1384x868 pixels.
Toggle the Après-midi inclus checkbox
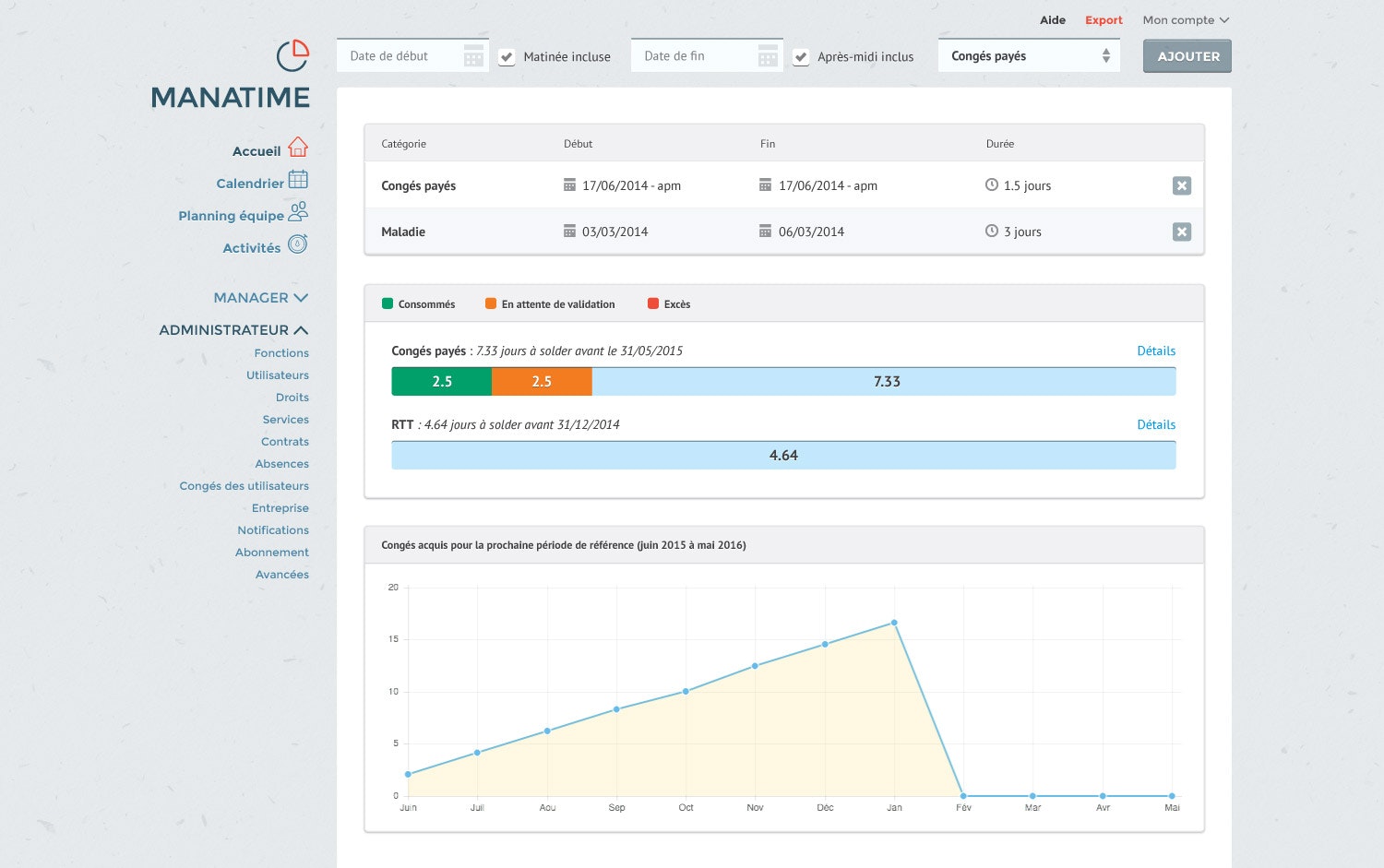pyautogui.click(x=801, y=57)
